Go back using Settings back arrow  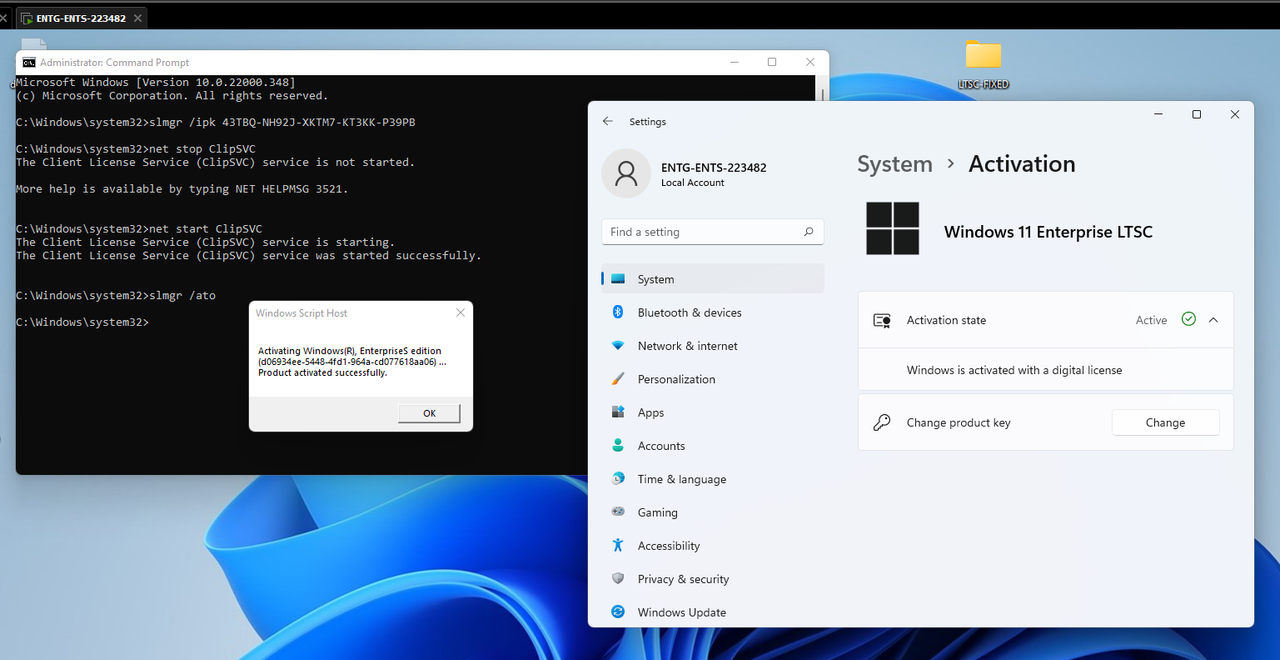[607, 121]
